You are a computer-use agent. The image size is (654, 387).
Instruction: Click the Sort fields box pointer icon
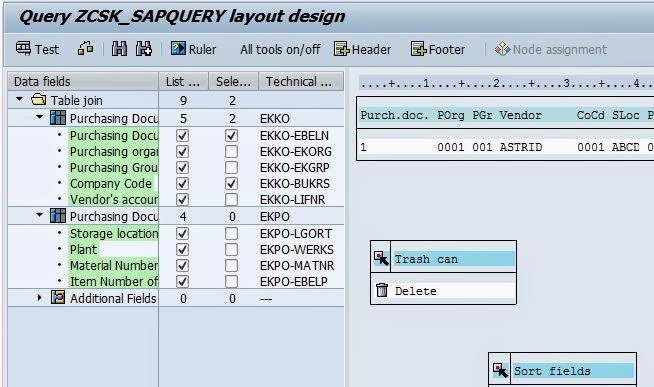pos(500,369)
